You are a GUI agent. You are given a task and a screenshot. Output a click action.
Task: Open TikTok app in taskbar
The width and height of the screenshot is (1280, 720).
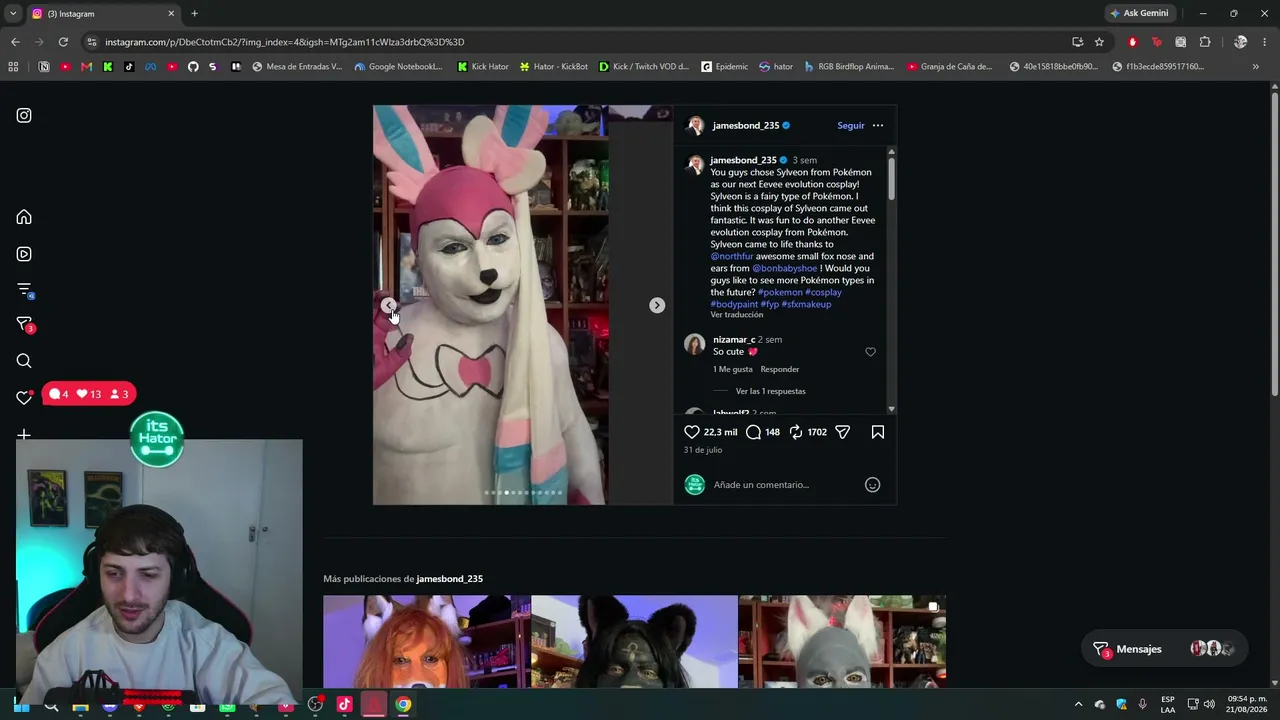pos(345,705)
